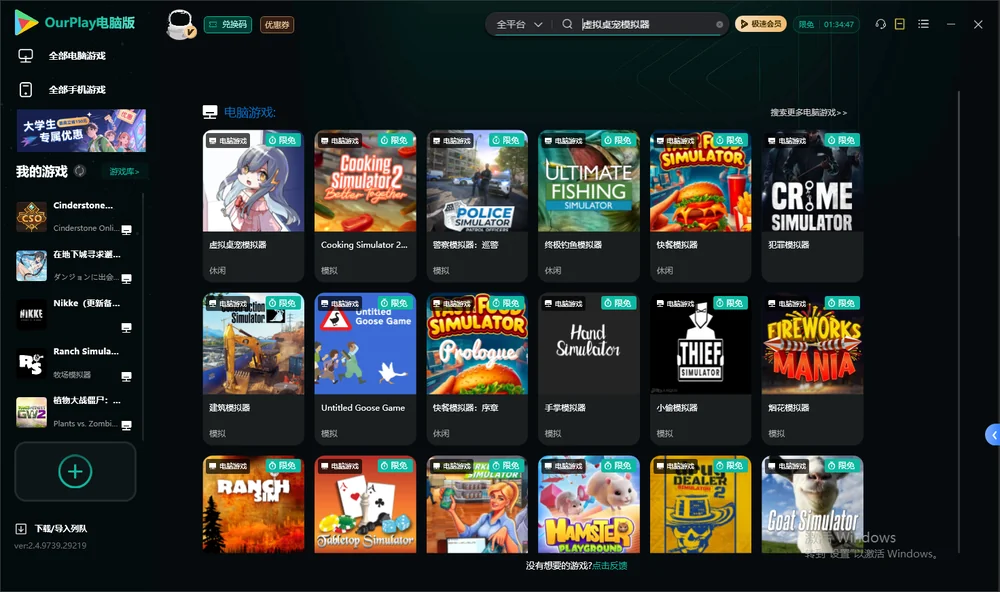Clear the search text with the x icon
1000x592 pixels.
tap(719, 25)
